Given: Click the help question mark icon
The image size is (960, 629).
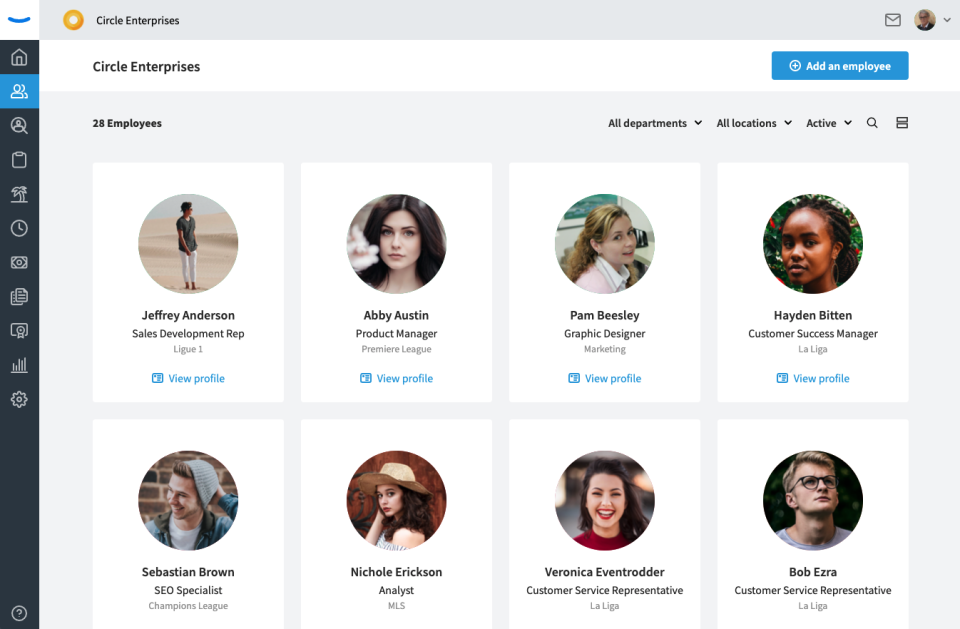Looking at the screenshot, I should [x=19, y=613].
